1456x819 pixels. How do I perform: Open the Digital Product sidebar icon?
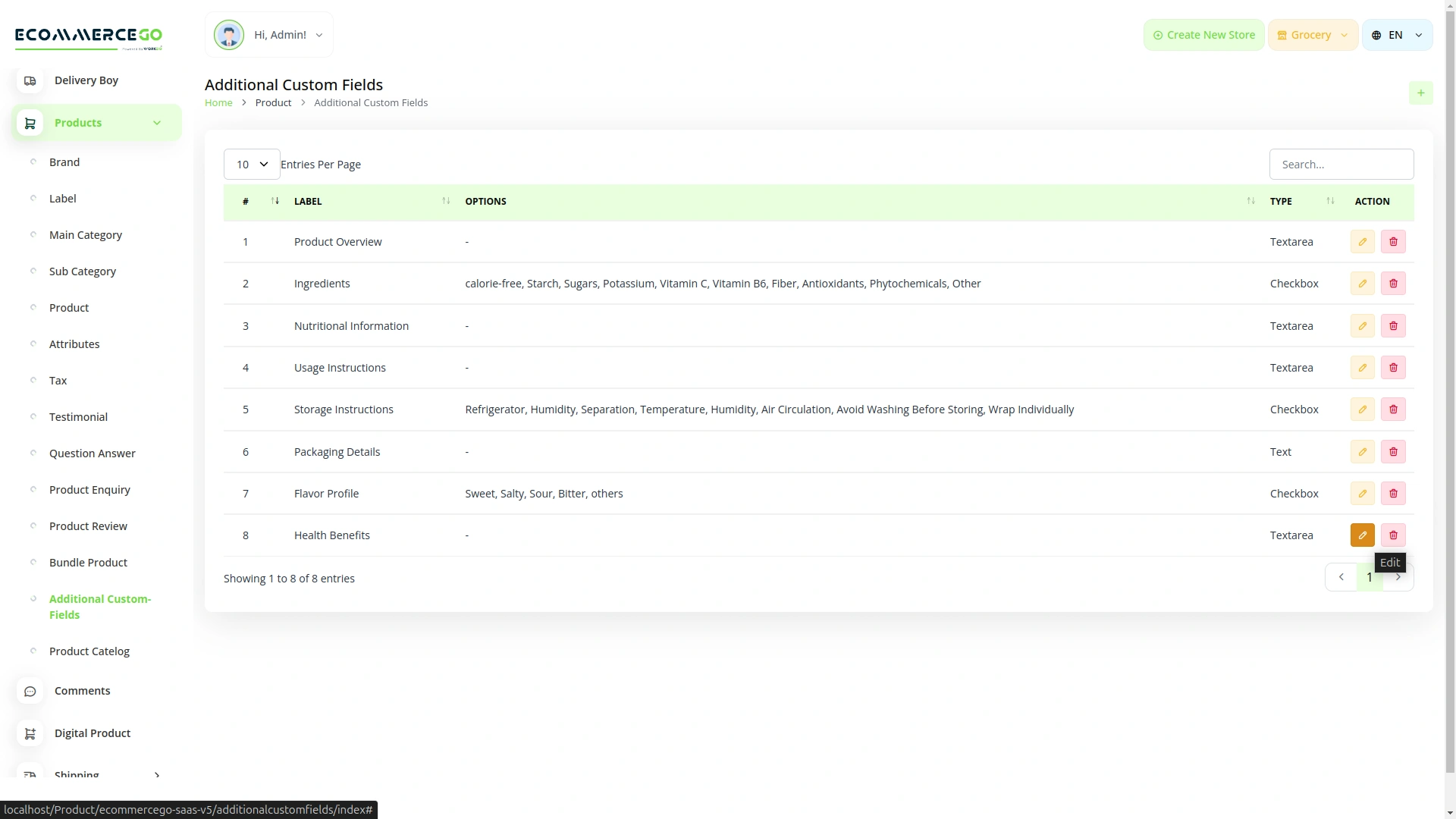30,733
